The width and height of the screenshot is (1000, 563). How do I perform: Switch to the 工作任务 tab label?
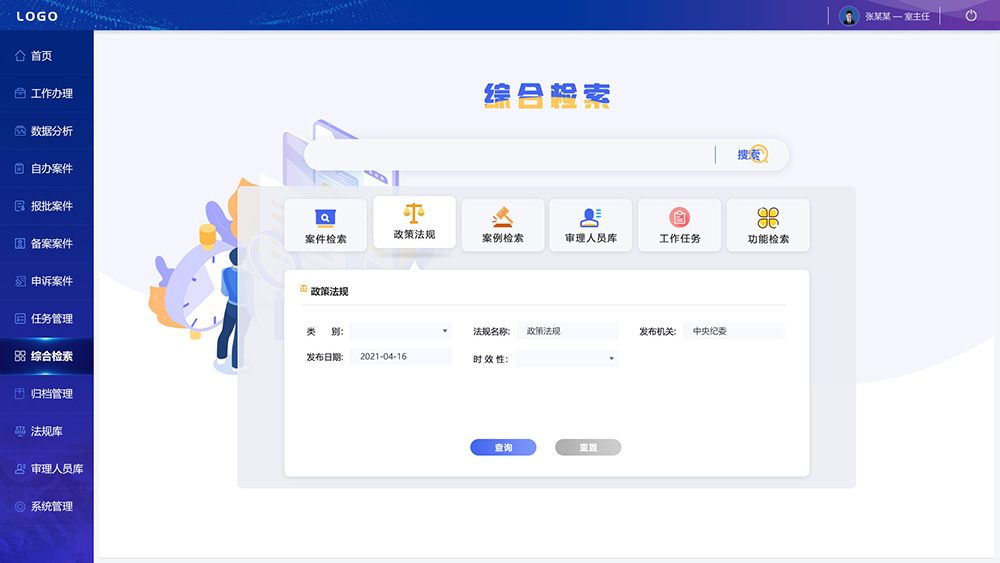[x=679, y=238]
